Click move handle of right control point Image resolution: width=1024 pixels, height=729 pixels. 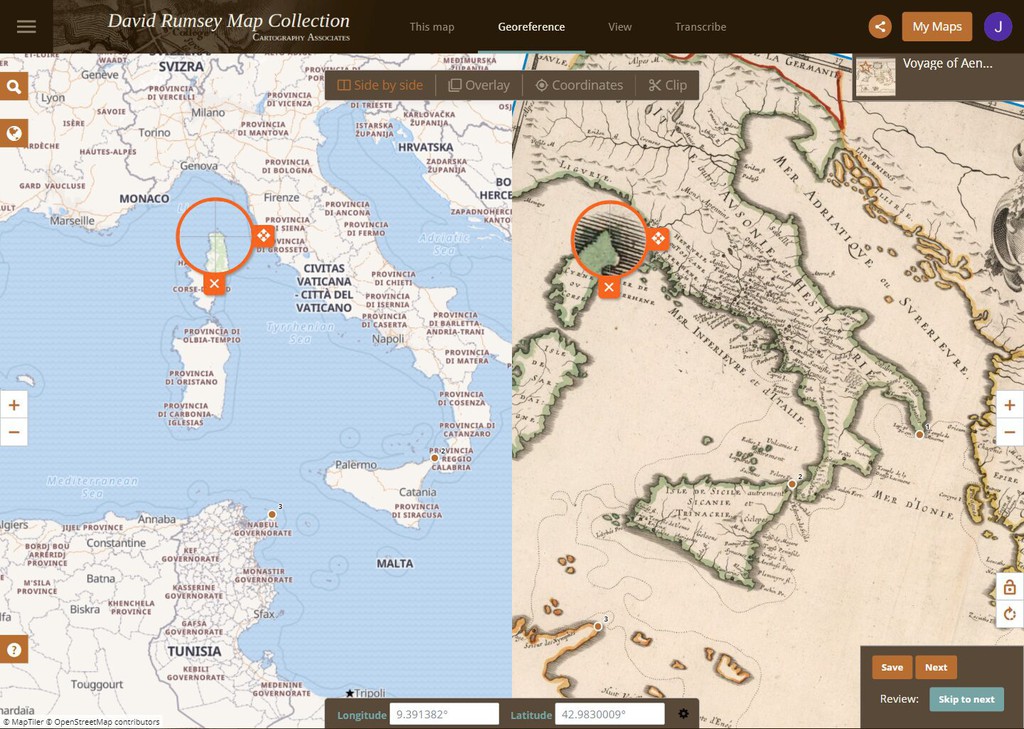(658, 238)
